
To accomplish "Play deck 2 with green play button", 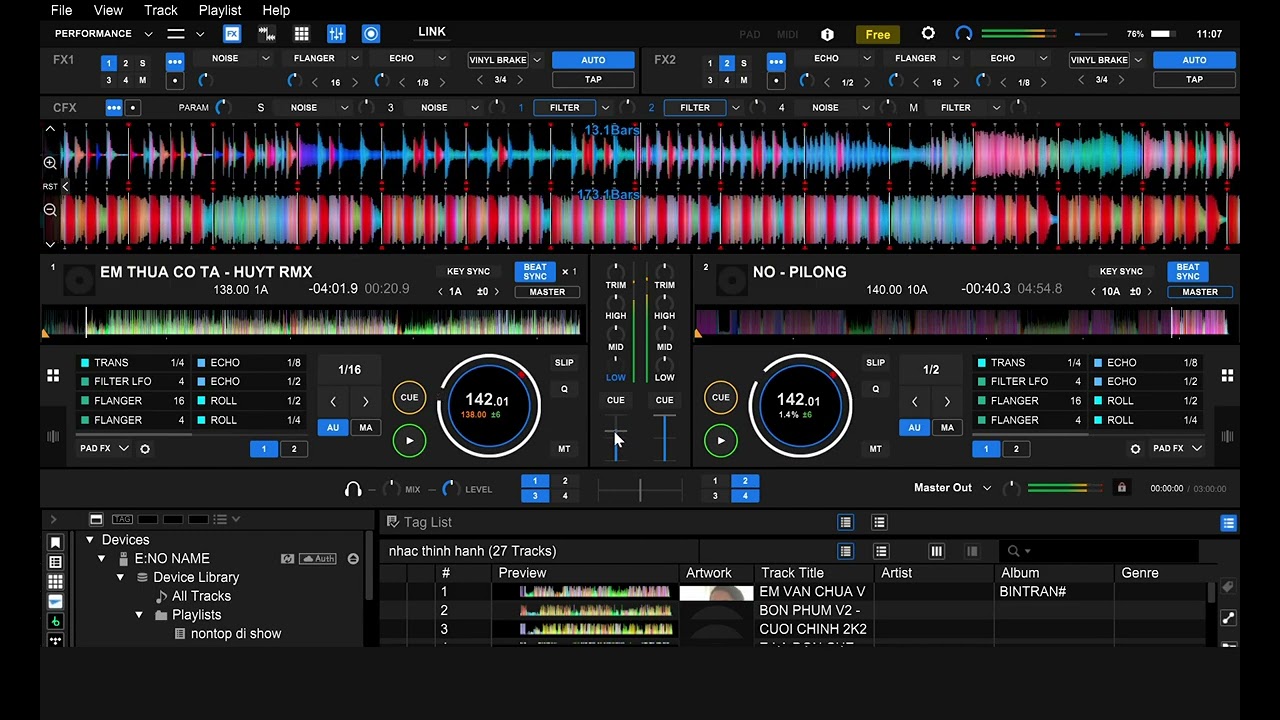I will 720,441.
